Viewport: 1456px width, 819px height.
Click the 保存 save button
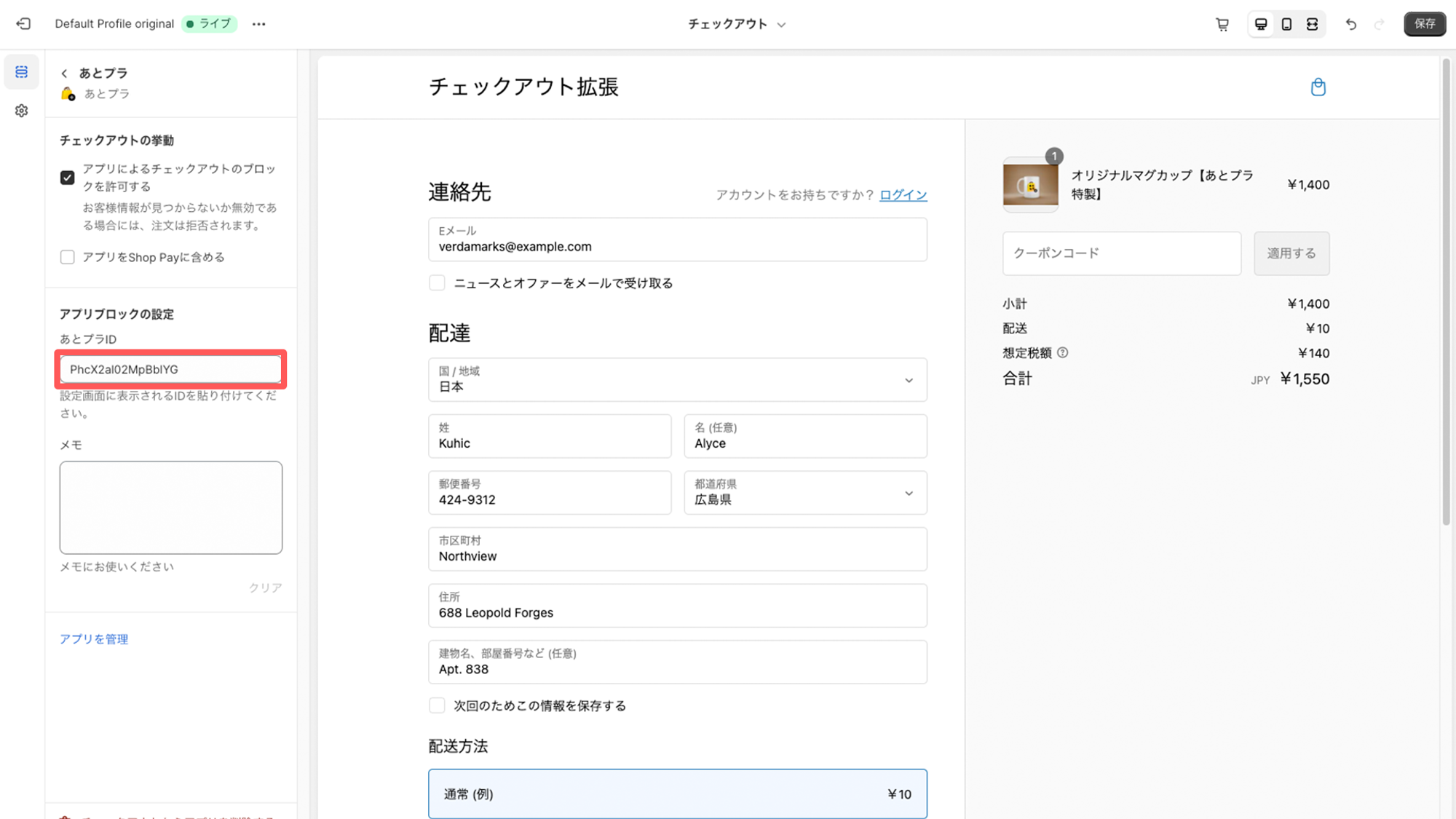(1425, 24)
